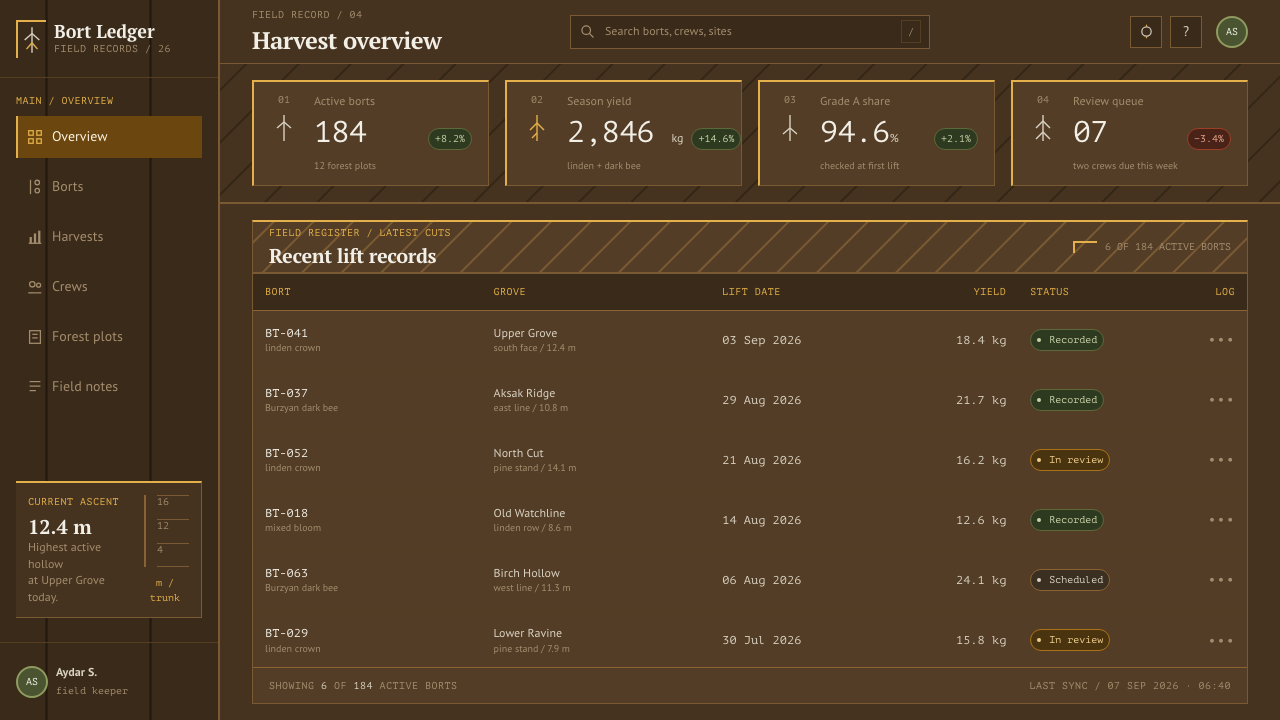Select the BT-037 bort identifier

pos(286,393)
